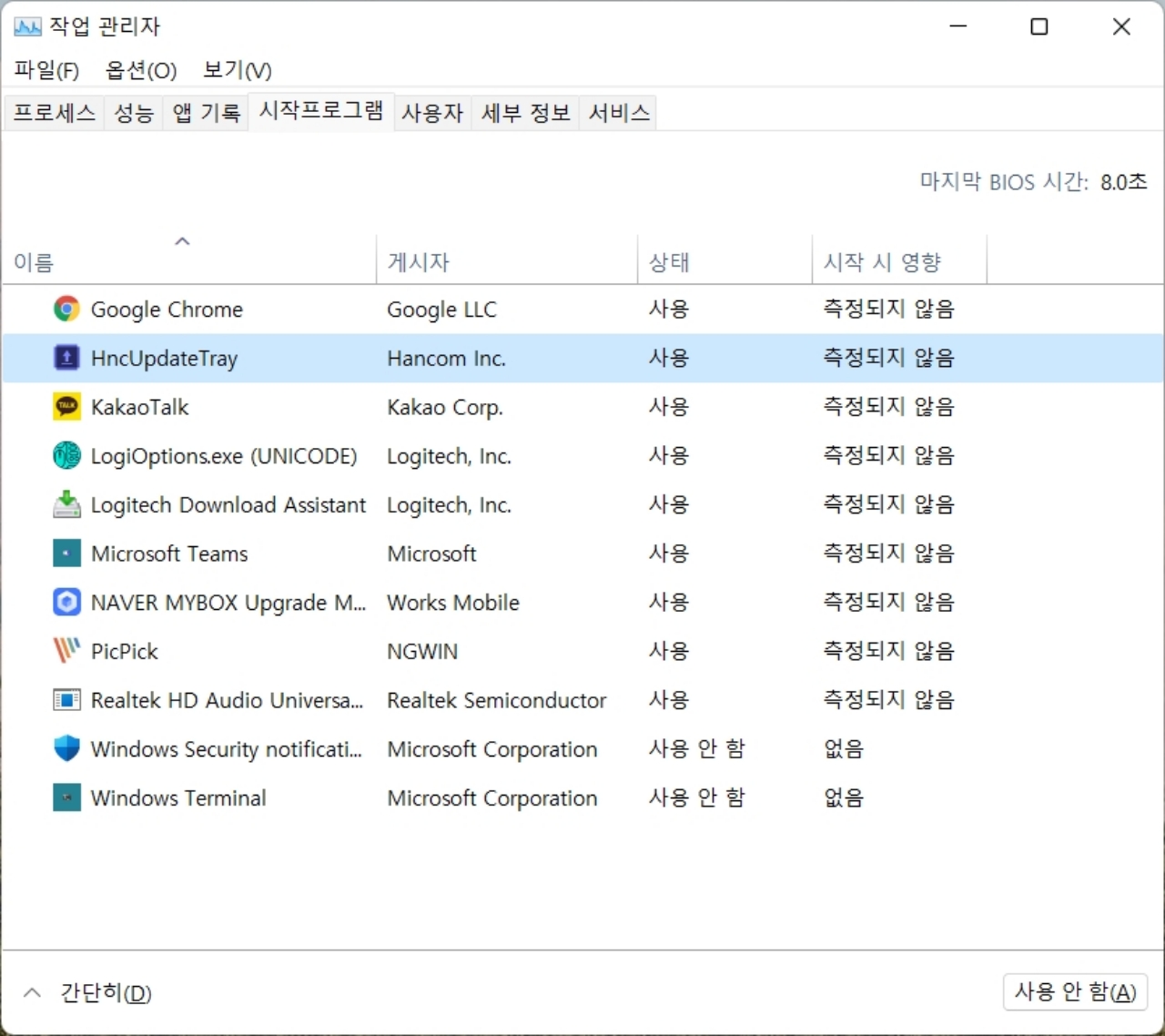Switch to the 성능 tab
Screen dimensions: 1165x1036
133,111
